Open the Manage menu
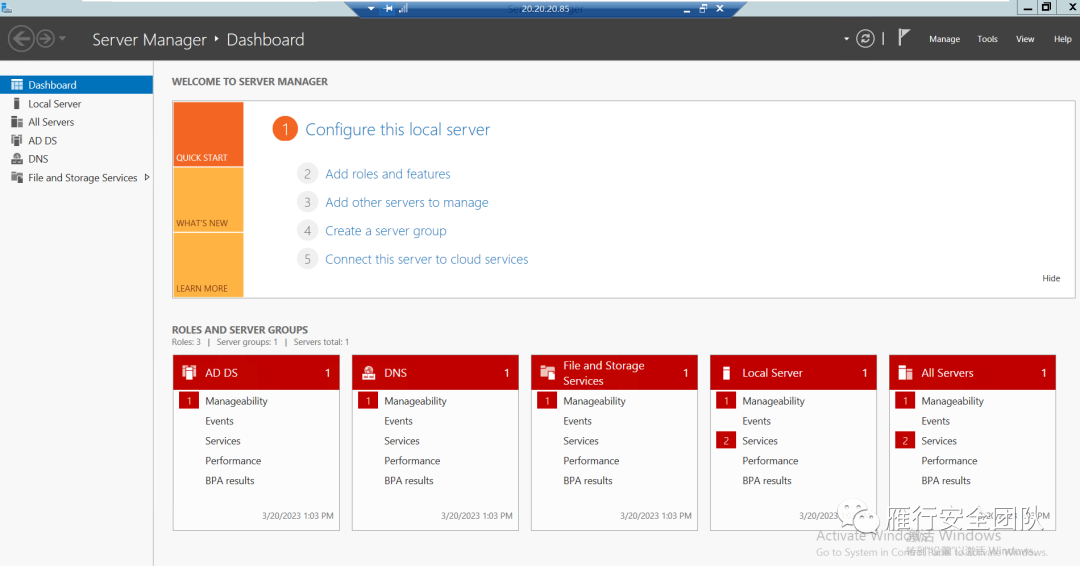 944,39
